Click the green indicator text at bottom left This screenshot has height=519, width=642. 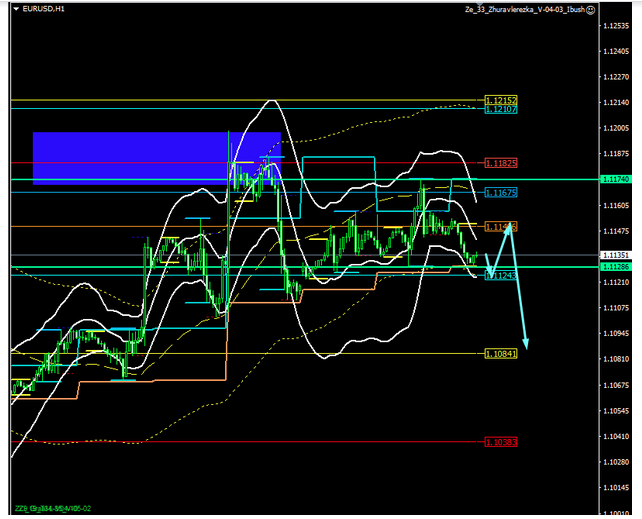point(56,509)
